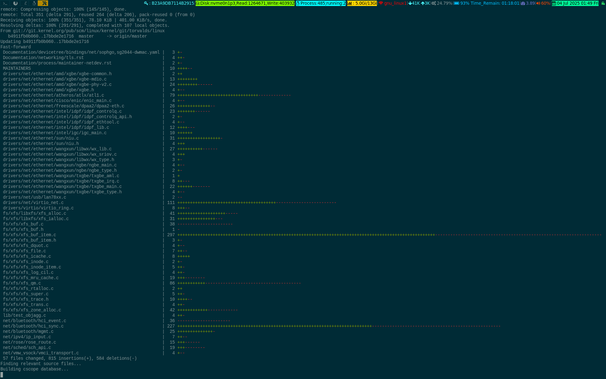The width and height of the screenshot is (606, 379).
Task: Click the system tray icon at bar end
Action: pos(602,3)
